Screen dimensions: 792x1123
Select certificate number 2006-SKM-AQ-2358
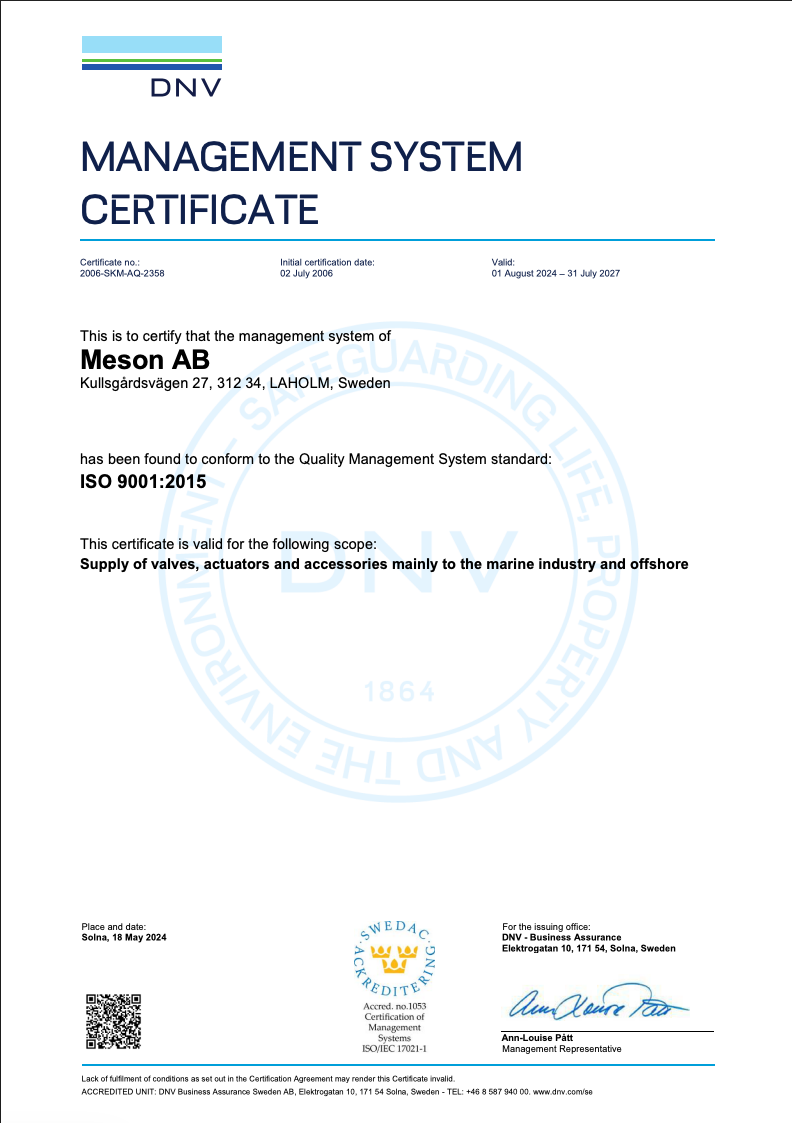[122, 274]
